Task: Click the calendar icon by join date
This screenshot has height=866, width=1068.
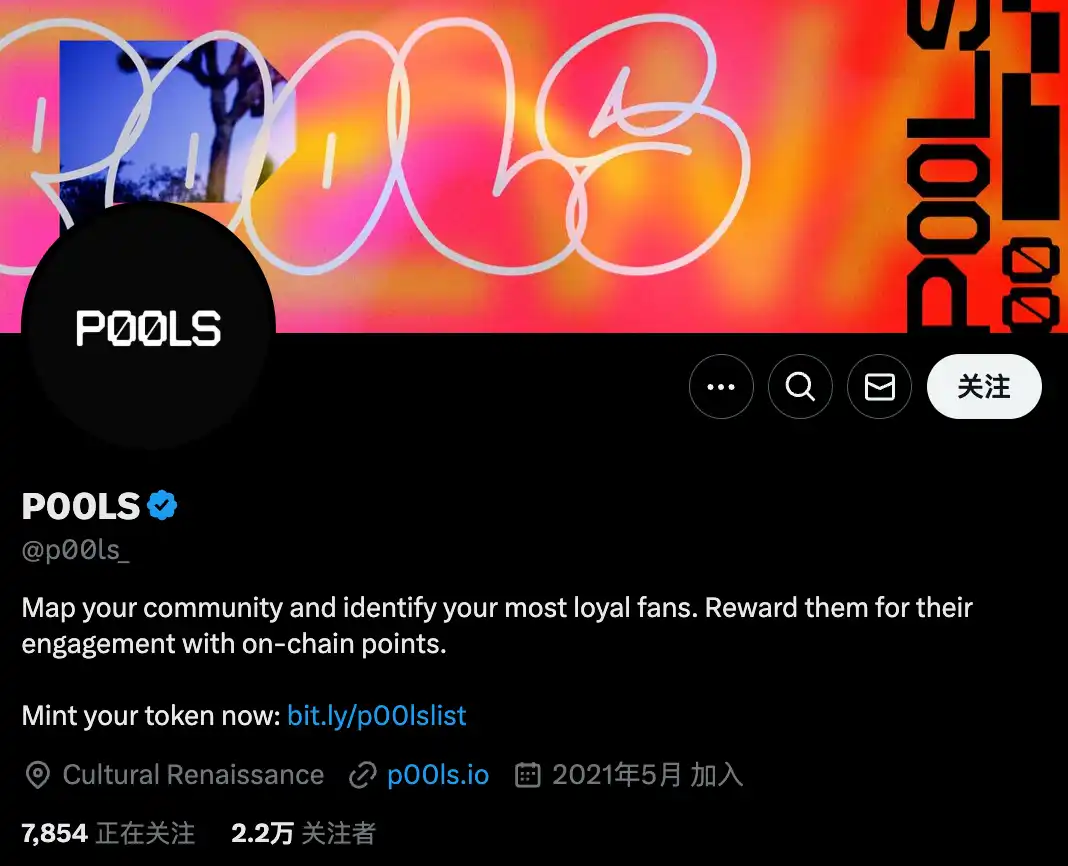Action: [x=528, y=775]
